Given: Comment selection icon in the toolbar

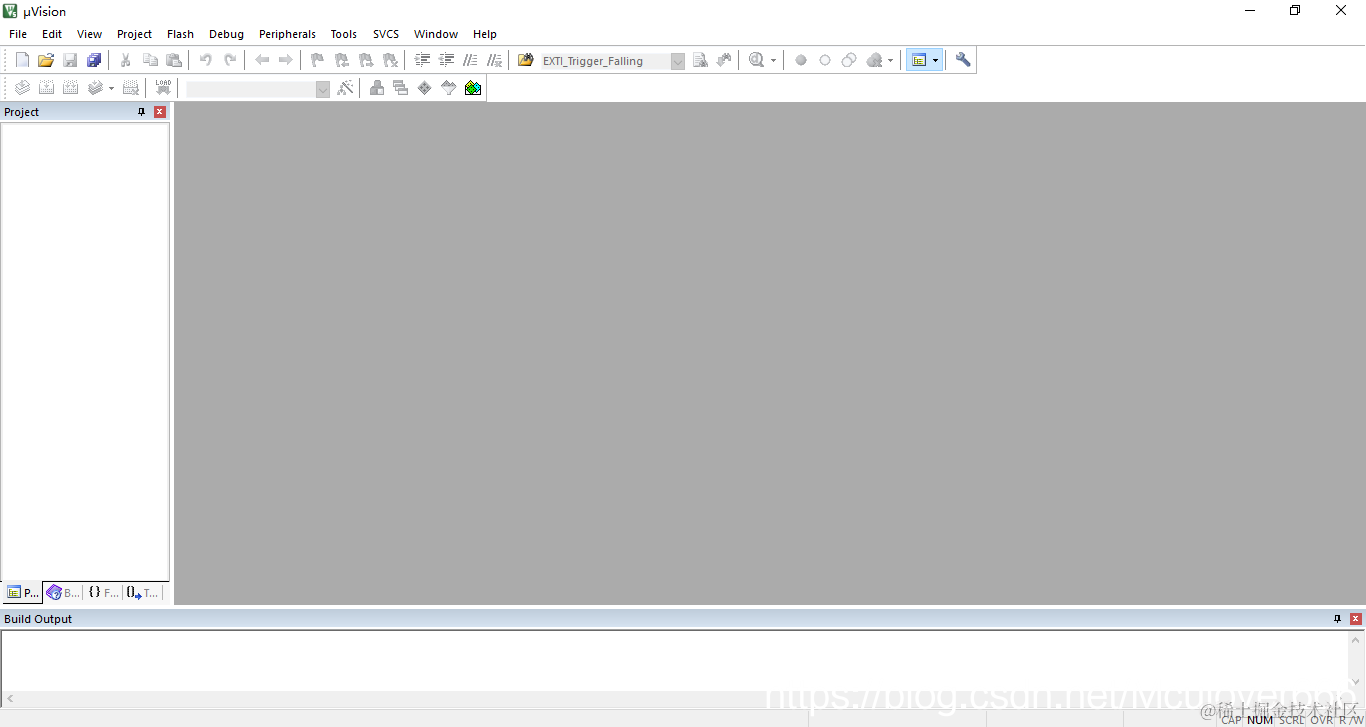Looking at the screenshot, I should click(470, 60).
